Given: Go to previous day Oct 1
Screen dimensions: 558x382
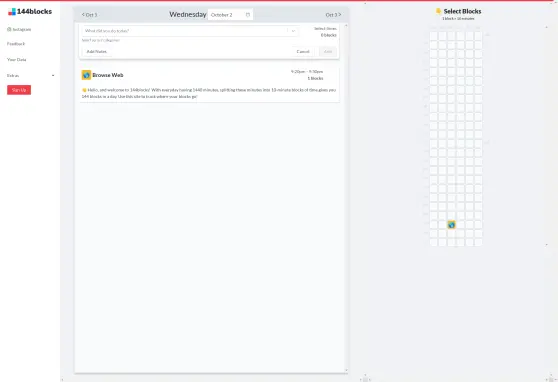Looking at the screenshot, I should click(x=89, y=15).
